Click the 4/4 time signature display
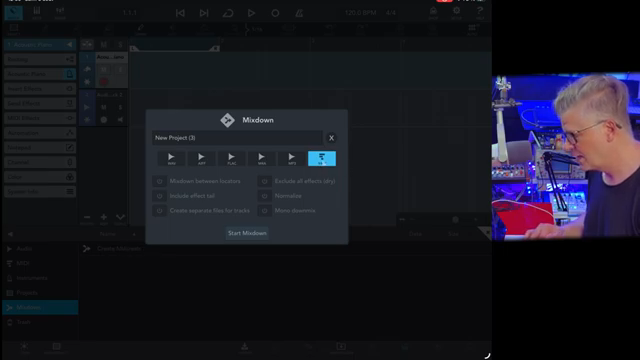This screenshot has width=640, height=360. click(x=391, y=13)
